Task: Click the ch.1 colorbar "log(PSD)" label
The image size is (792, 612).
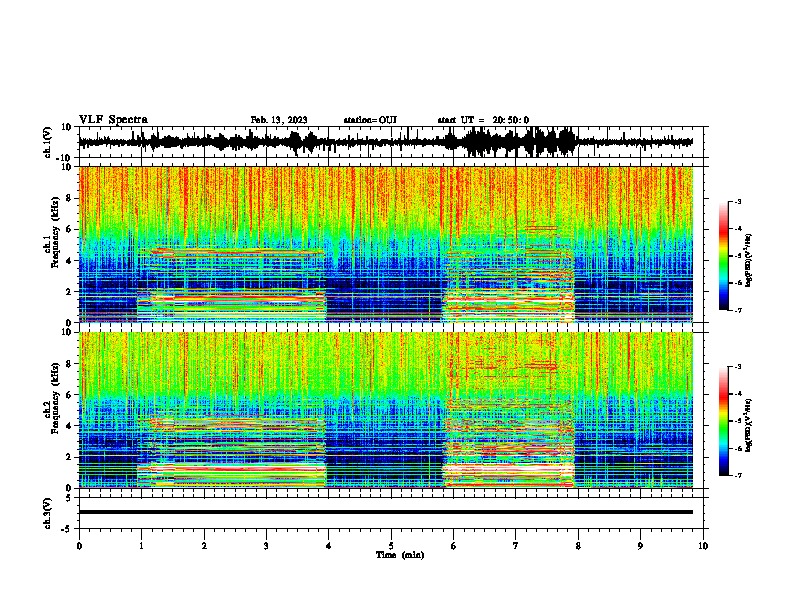Action: tap(748, 261)
